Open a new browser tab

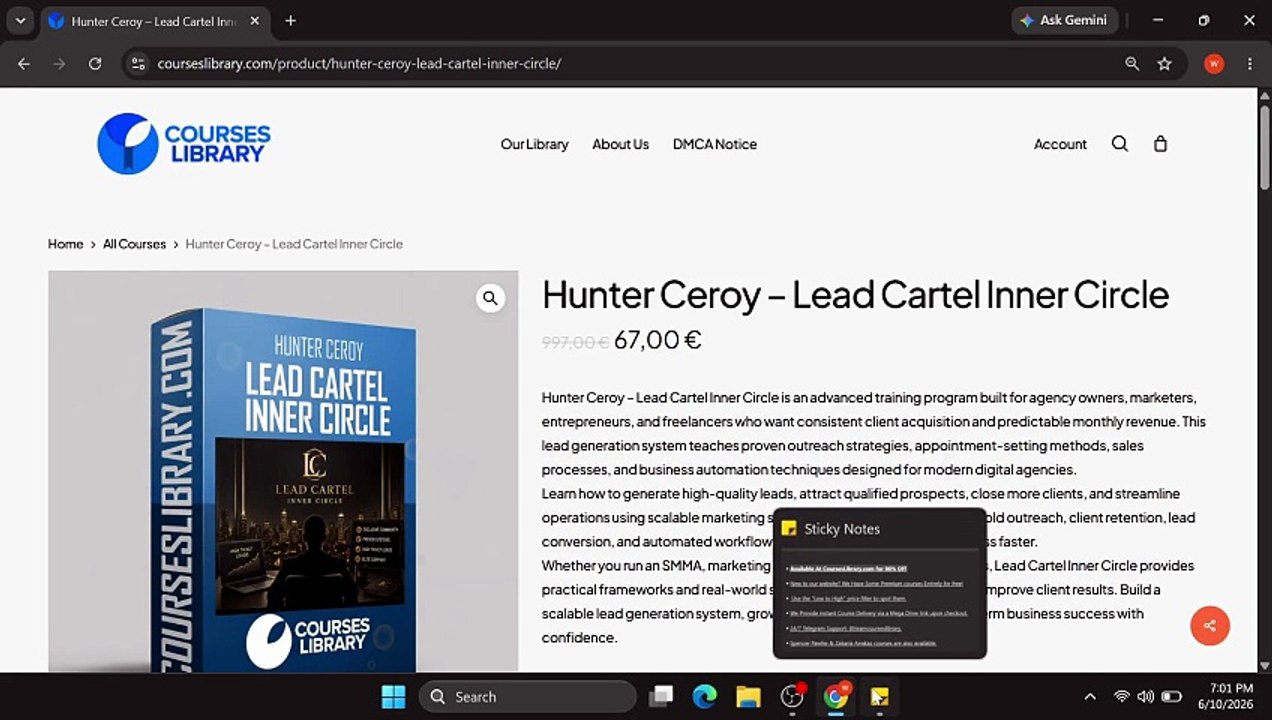click(x=290, y=21)
